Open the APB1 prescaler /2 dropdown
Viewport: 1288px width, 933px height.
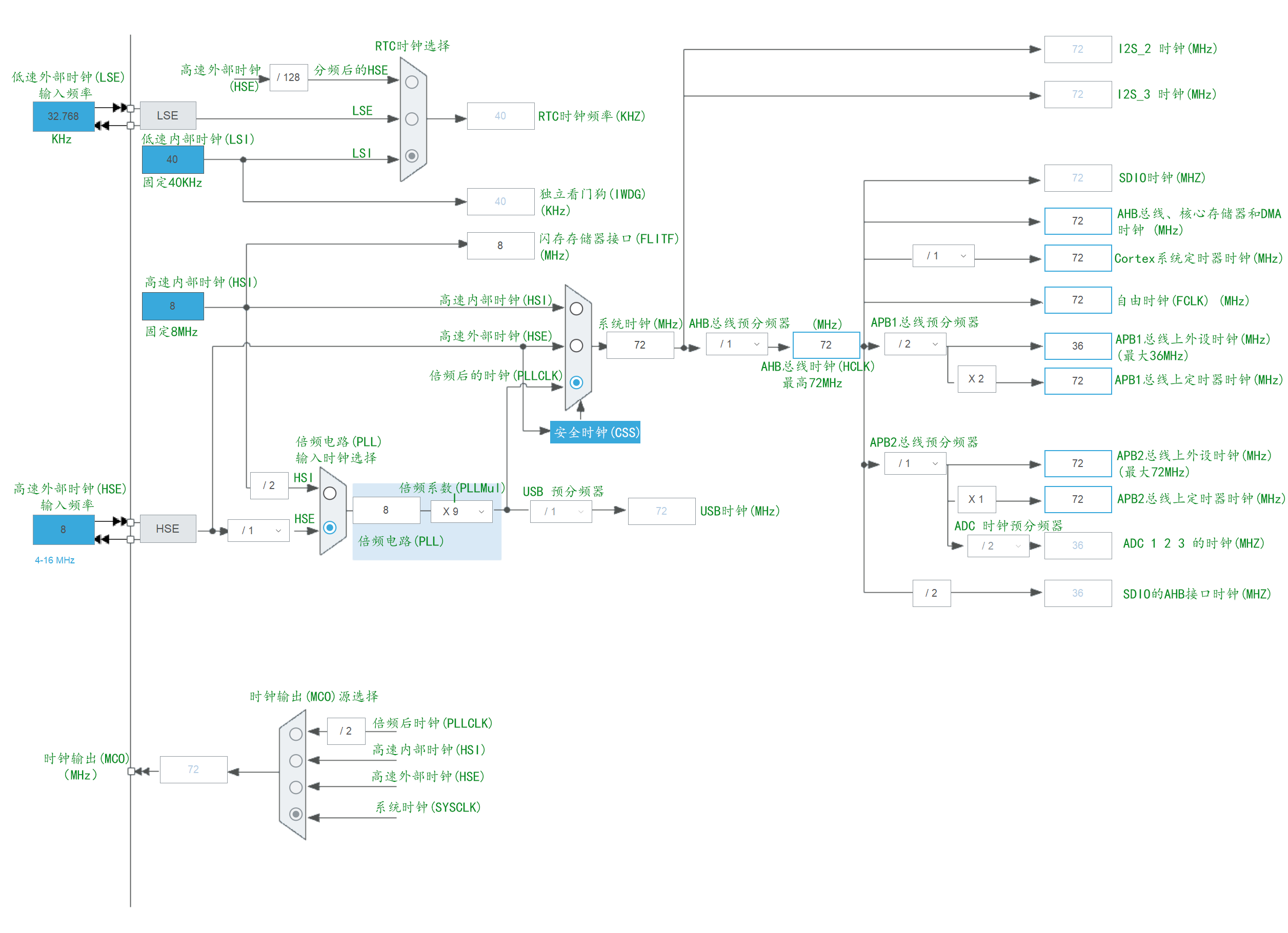pos(915,344)
